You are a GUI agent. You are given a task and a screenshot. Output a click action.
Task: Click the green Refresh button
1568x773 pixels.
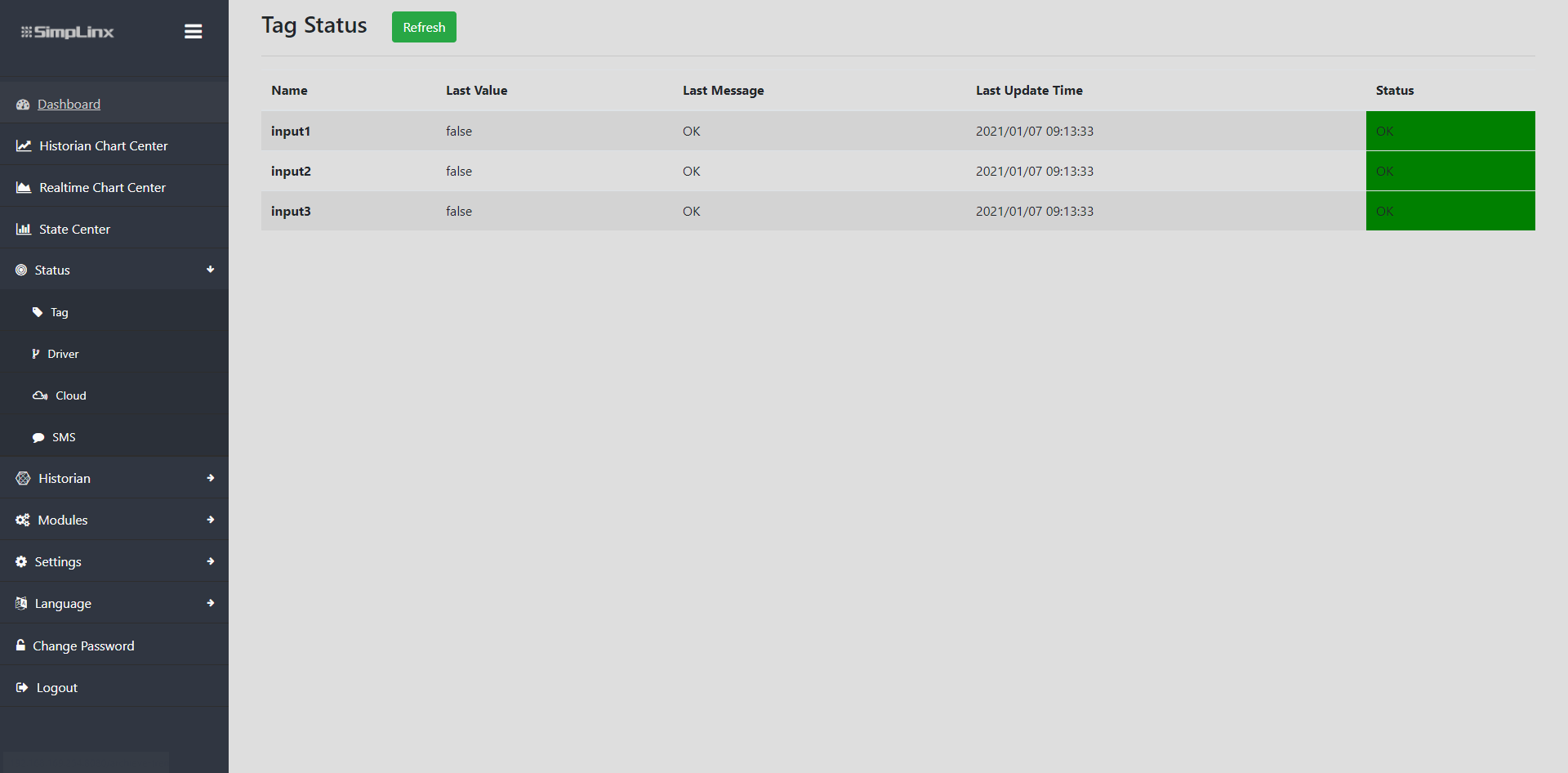[424, 27]
